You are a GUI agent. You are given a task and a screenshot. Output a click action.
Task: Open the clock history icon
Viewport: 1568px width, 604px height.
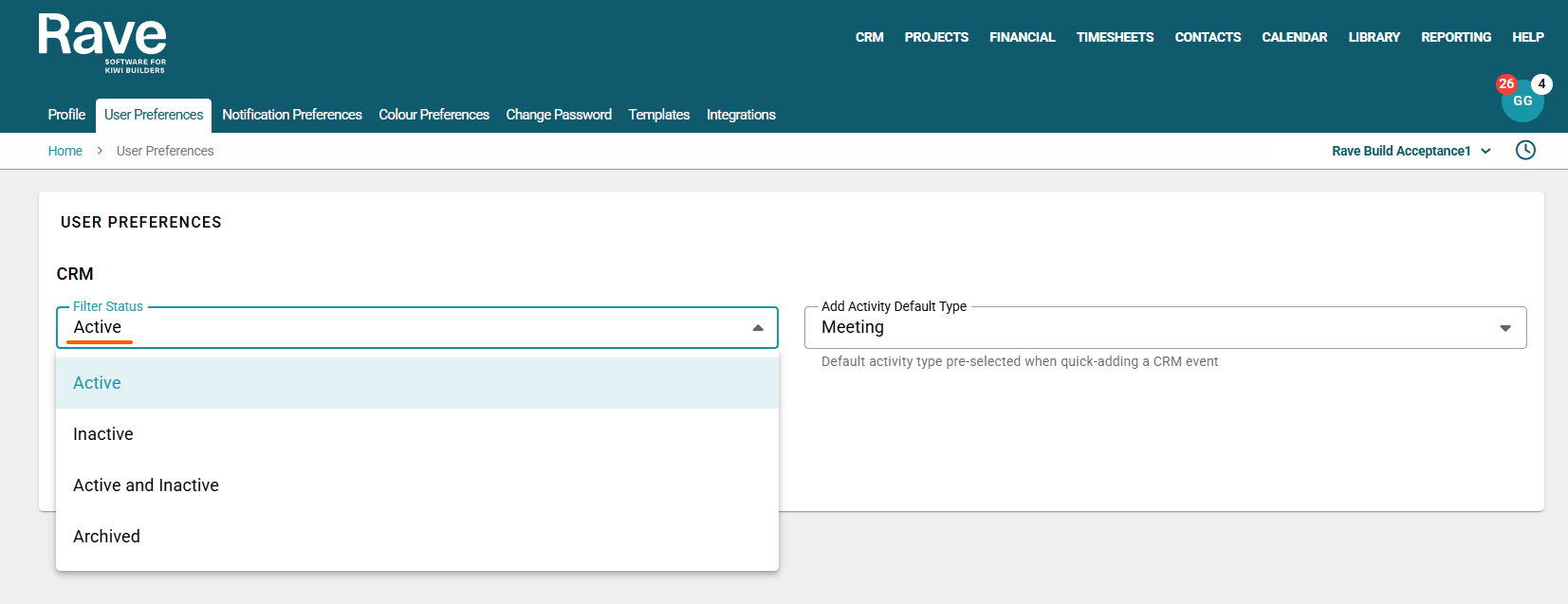point(1524,150)
